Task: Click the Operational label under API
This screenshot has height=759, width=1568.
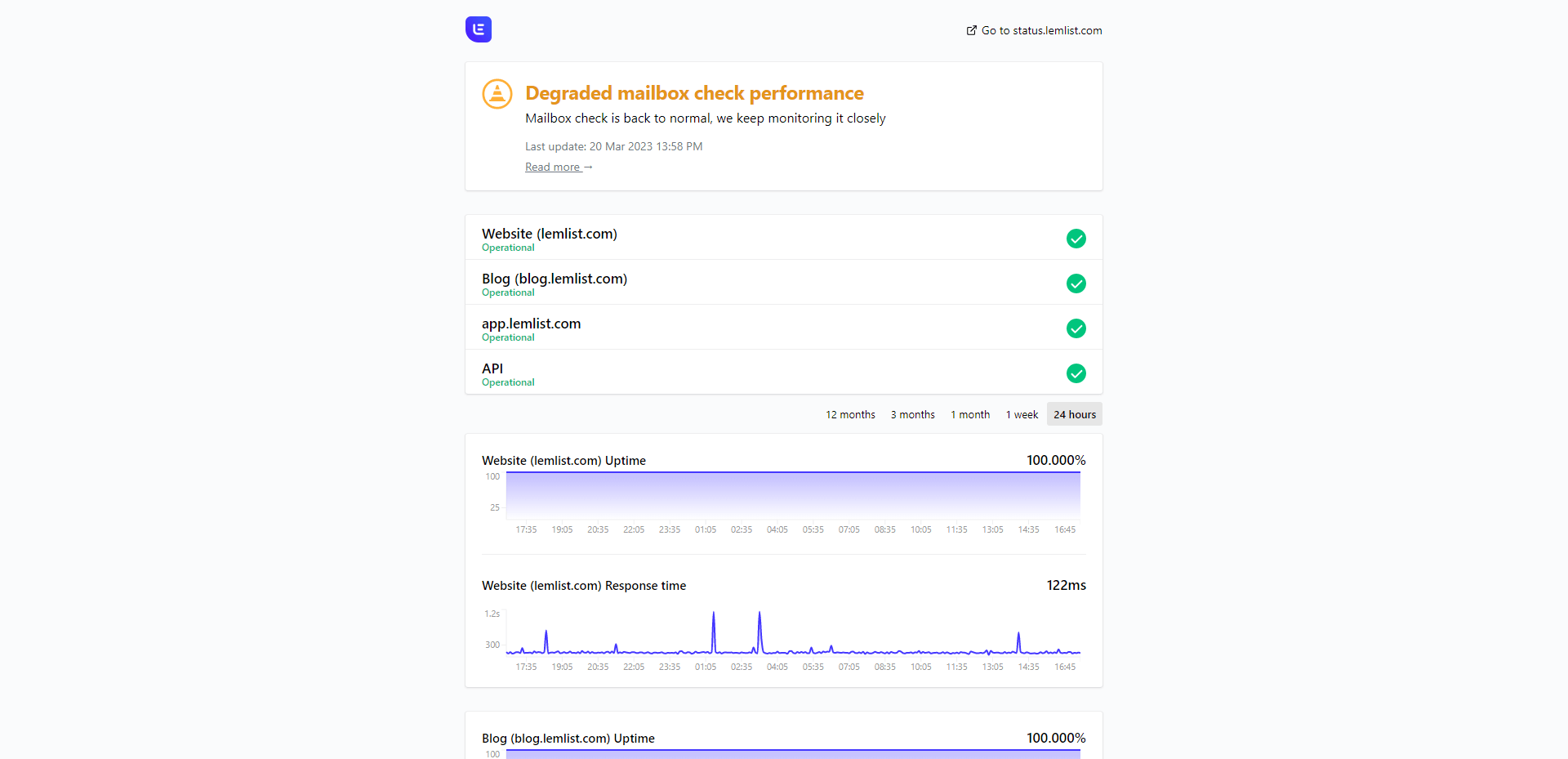Action: 508,382
